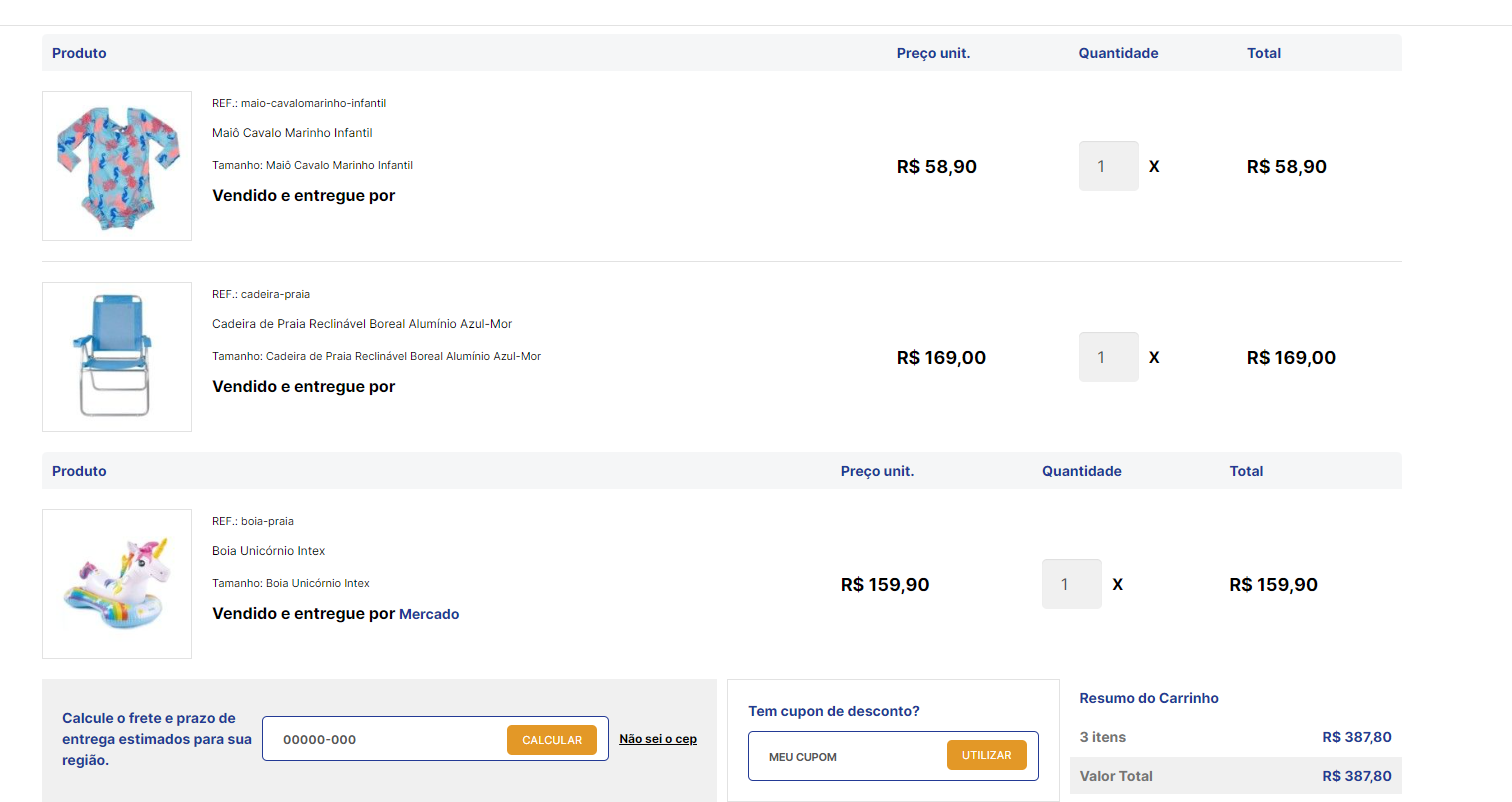The image size is (1512, 802).
Task: Open the Boia Unicórnio Intex title
Action: coord(268,551)
